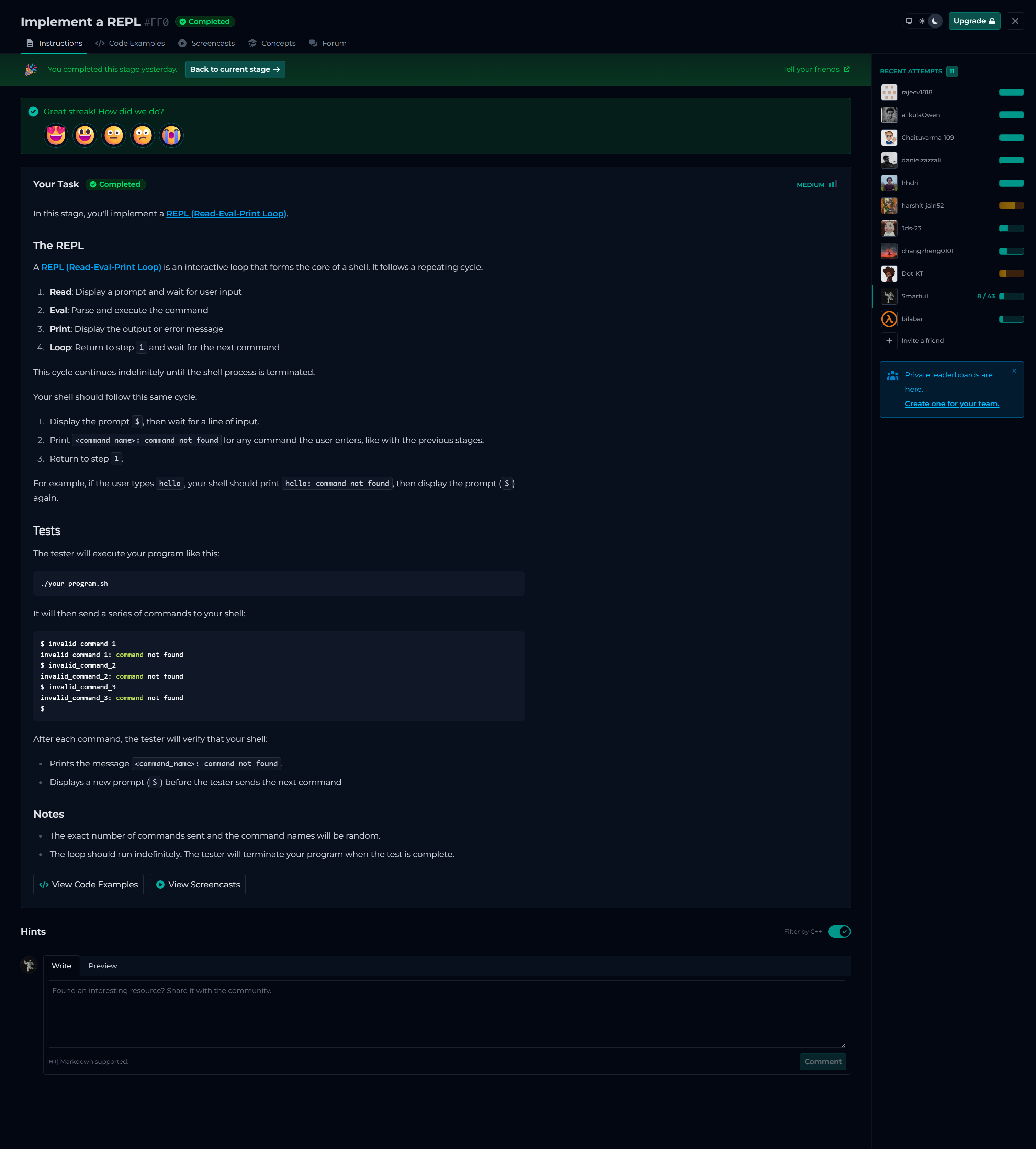Select the crying emoji feedback
This screenshot has height=1149, width=1036.
coord(171,135)
